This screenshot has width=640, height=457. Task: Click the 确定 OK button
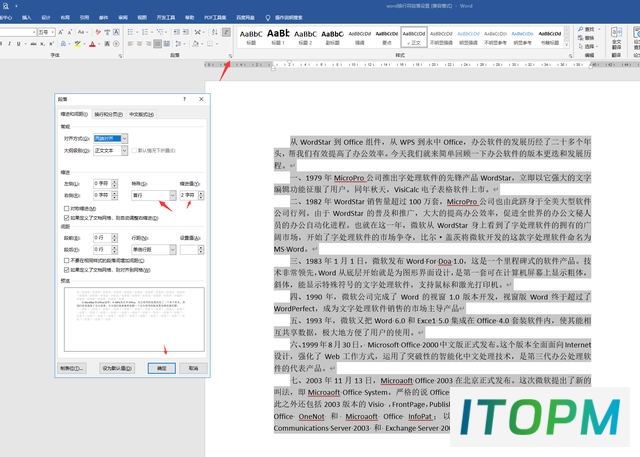pos(162,368)
